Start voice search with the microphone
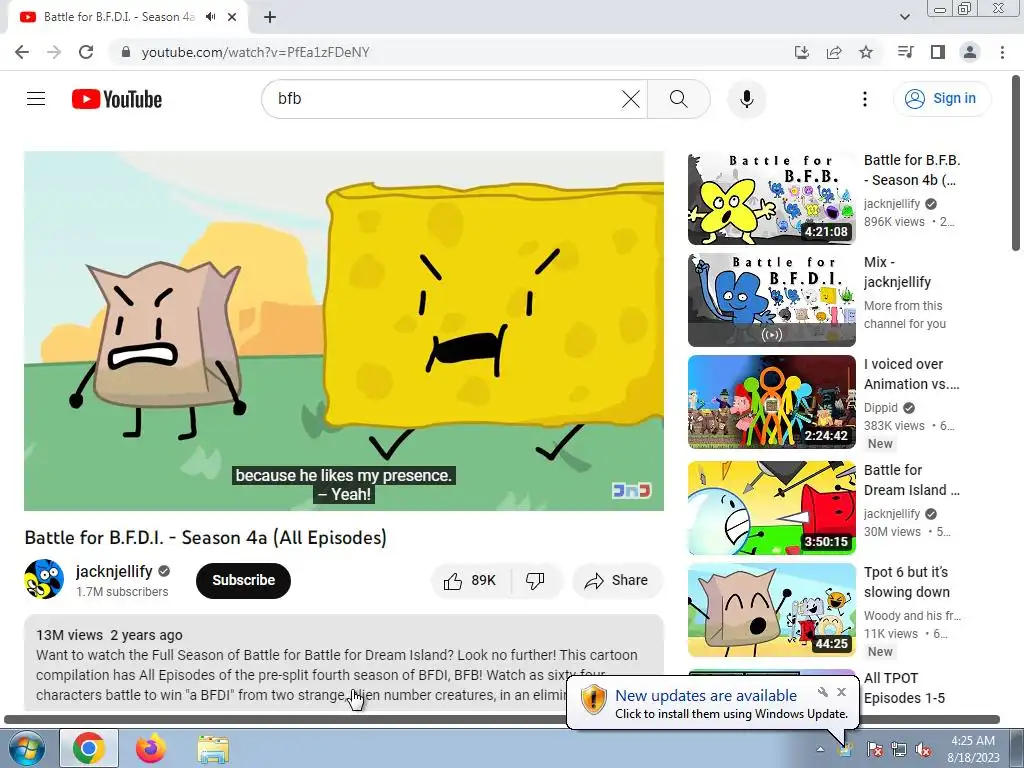Viewport: 1024px width, 768px height. pos(746,99)
